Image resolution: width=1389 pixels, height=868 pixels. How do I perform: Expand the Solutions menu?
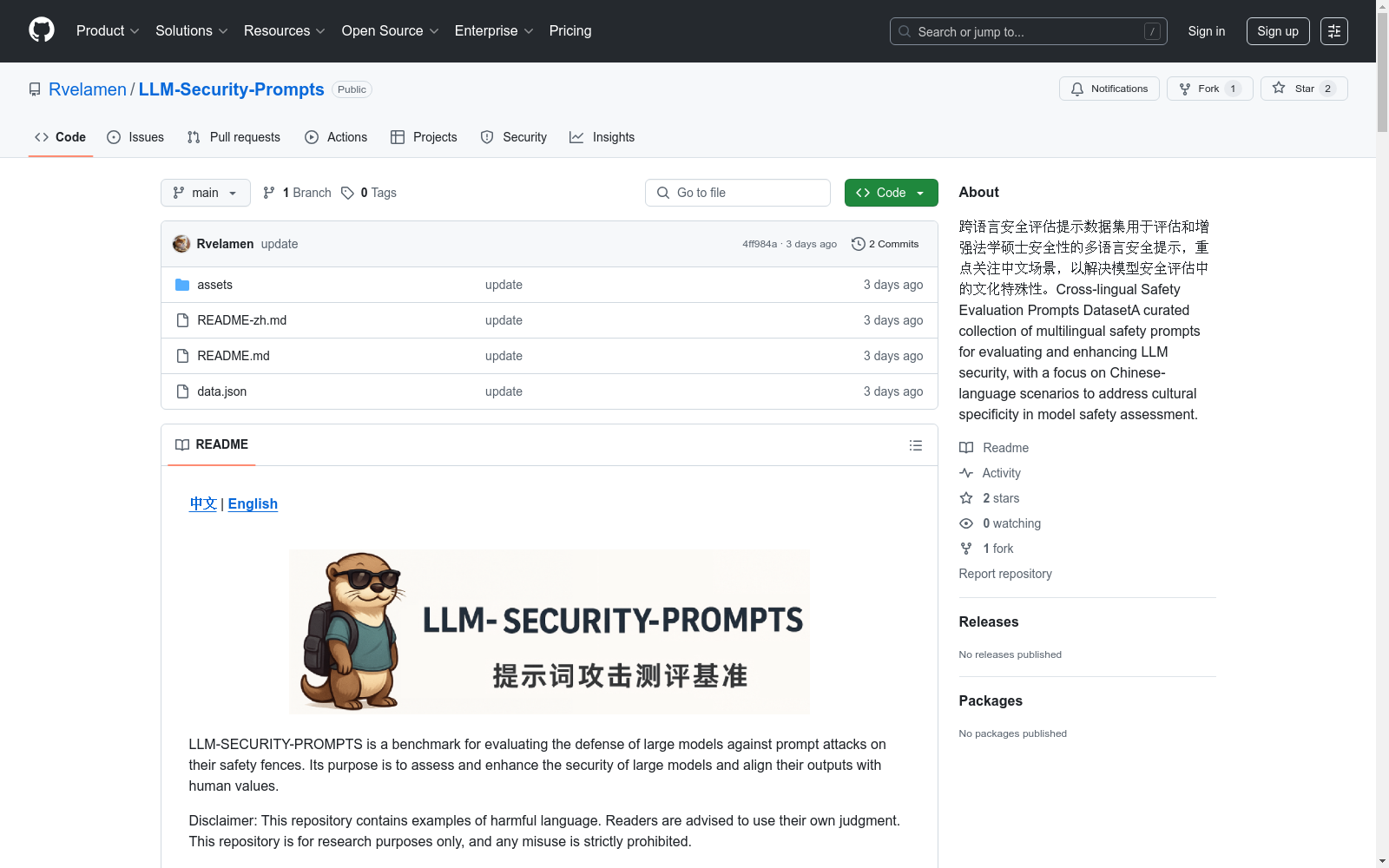coord(192,30)
